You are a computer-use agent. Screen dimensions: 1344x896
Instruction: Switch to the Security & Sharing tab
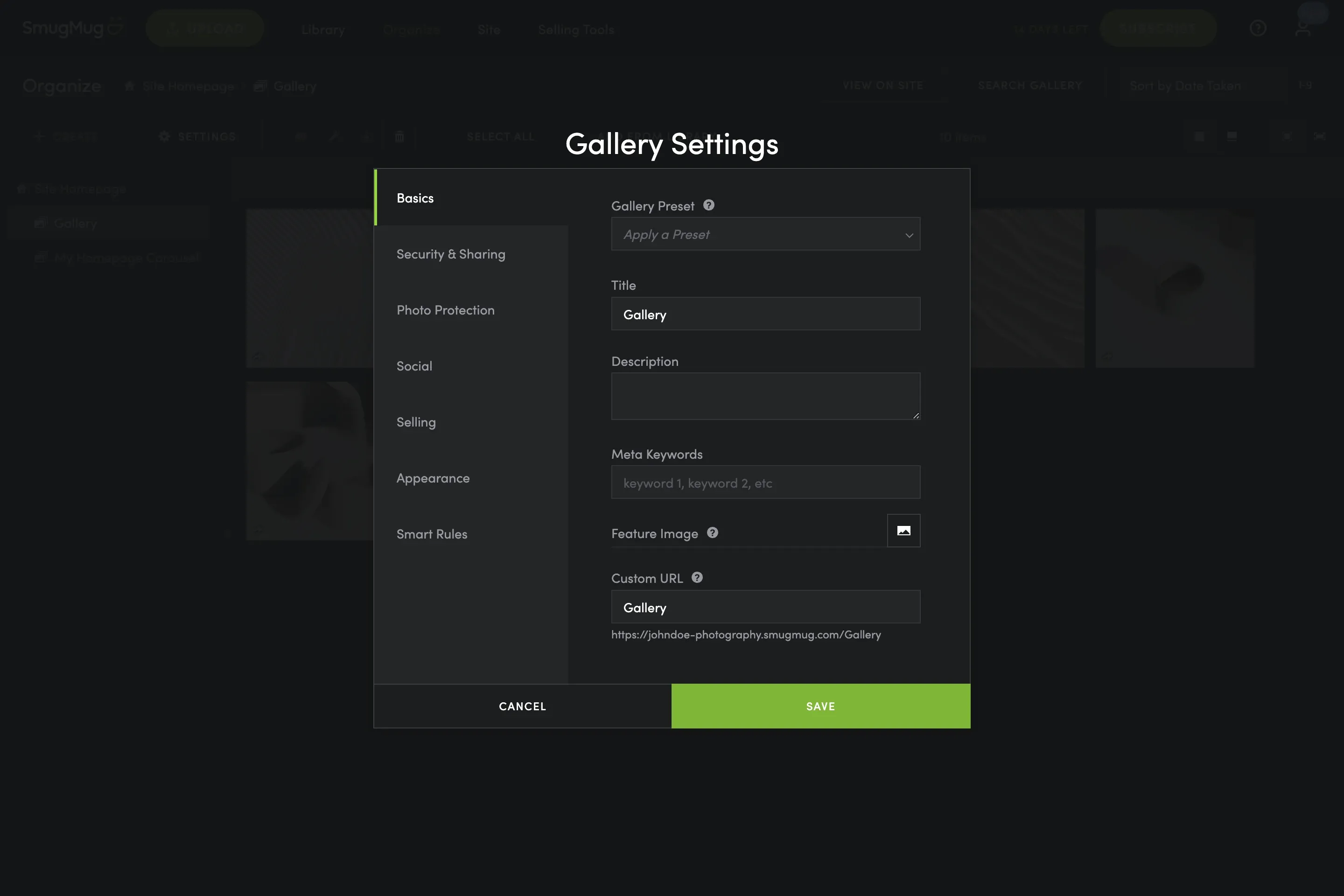coord(451,254)
